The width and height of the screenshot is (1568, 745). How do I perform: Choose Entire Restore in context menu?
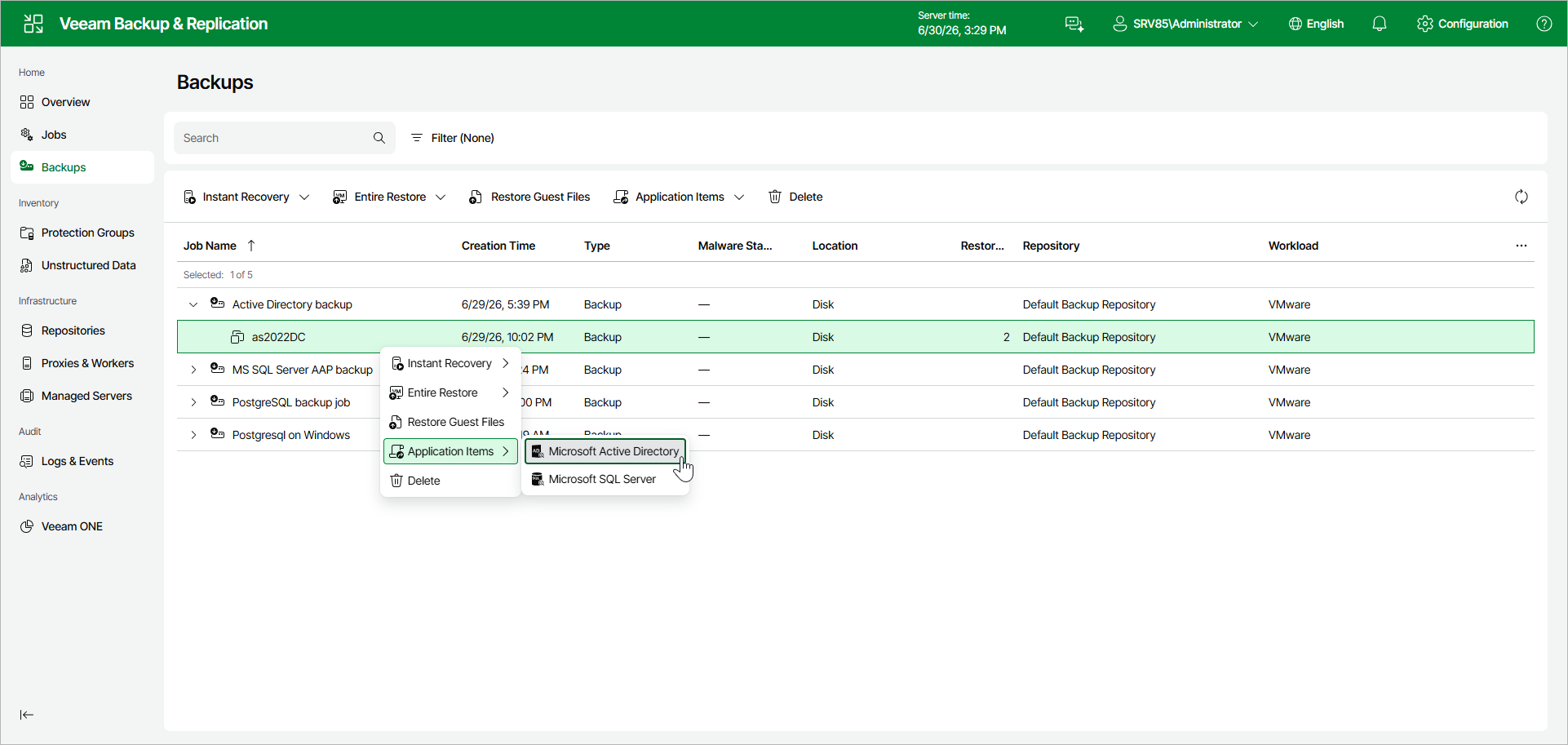coord(450,392)
